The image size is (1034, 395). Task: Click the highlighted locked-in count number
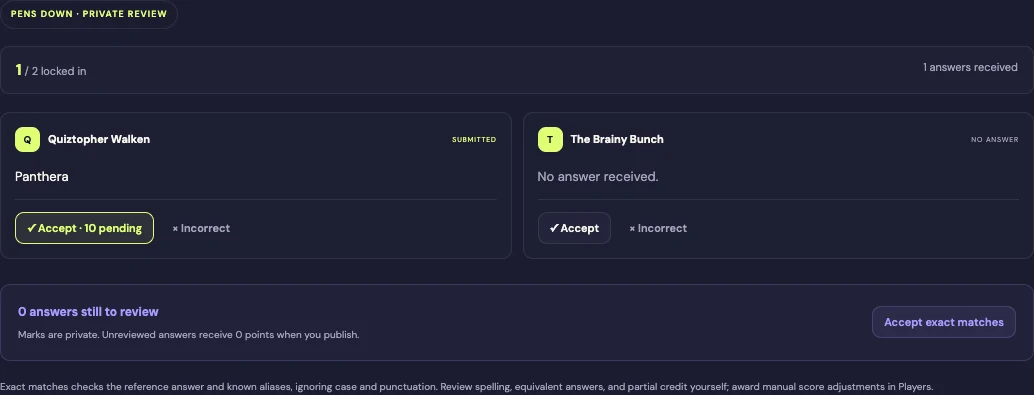pyautogui.click(x=18, y=70)
